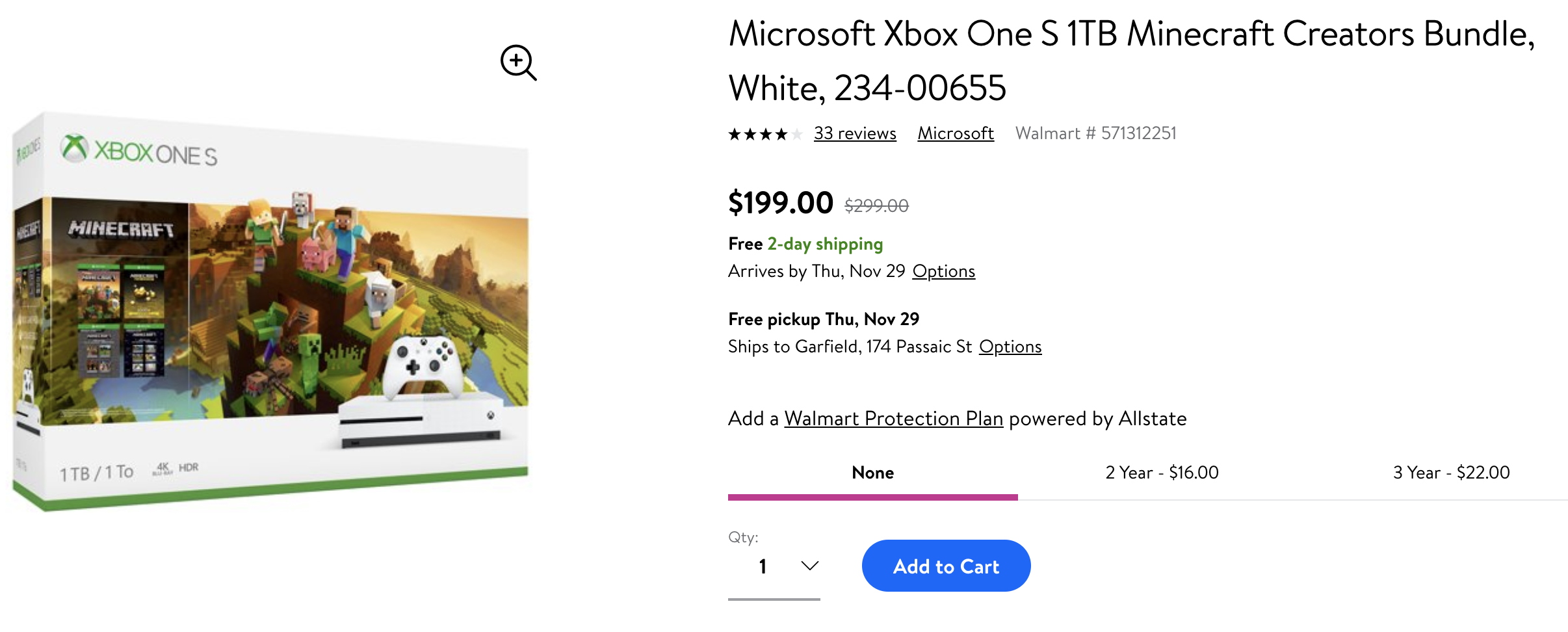Screen dimensions: 1568x632
Task: Choose the 3 Year - $22.00 plan
Action: pyautogui.click(x=1451, y=473)
